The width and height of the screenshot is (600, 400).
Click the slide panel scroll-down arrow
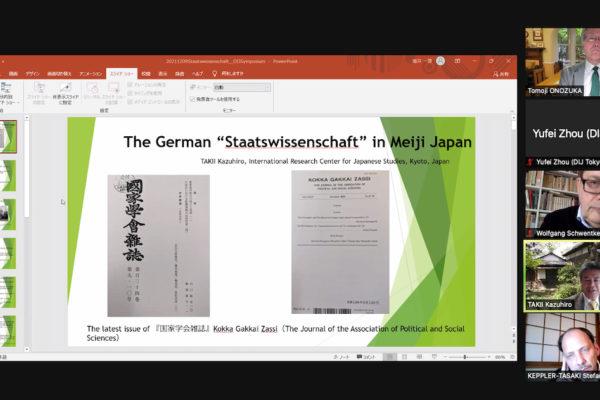[x=26, y=349]
